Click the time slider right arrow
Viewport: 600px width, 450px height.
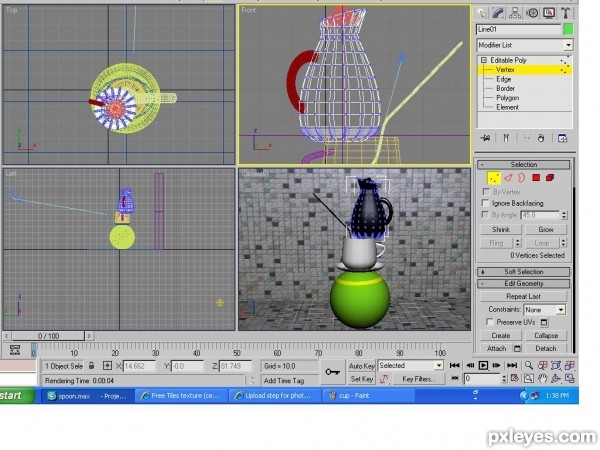(89, 336)
